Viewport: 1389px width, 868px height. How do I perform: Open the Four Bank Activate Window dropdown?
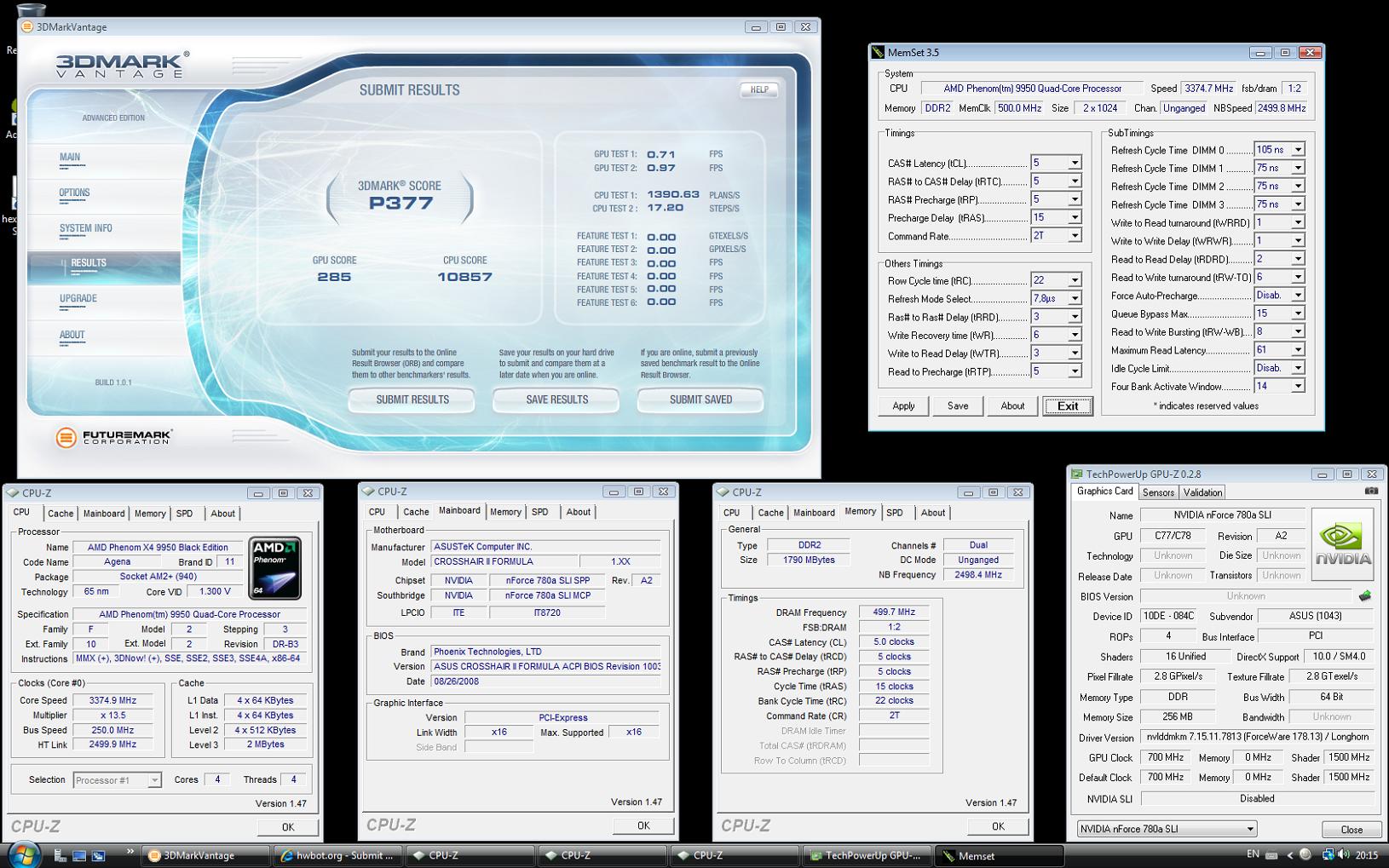coord(1298,387)
